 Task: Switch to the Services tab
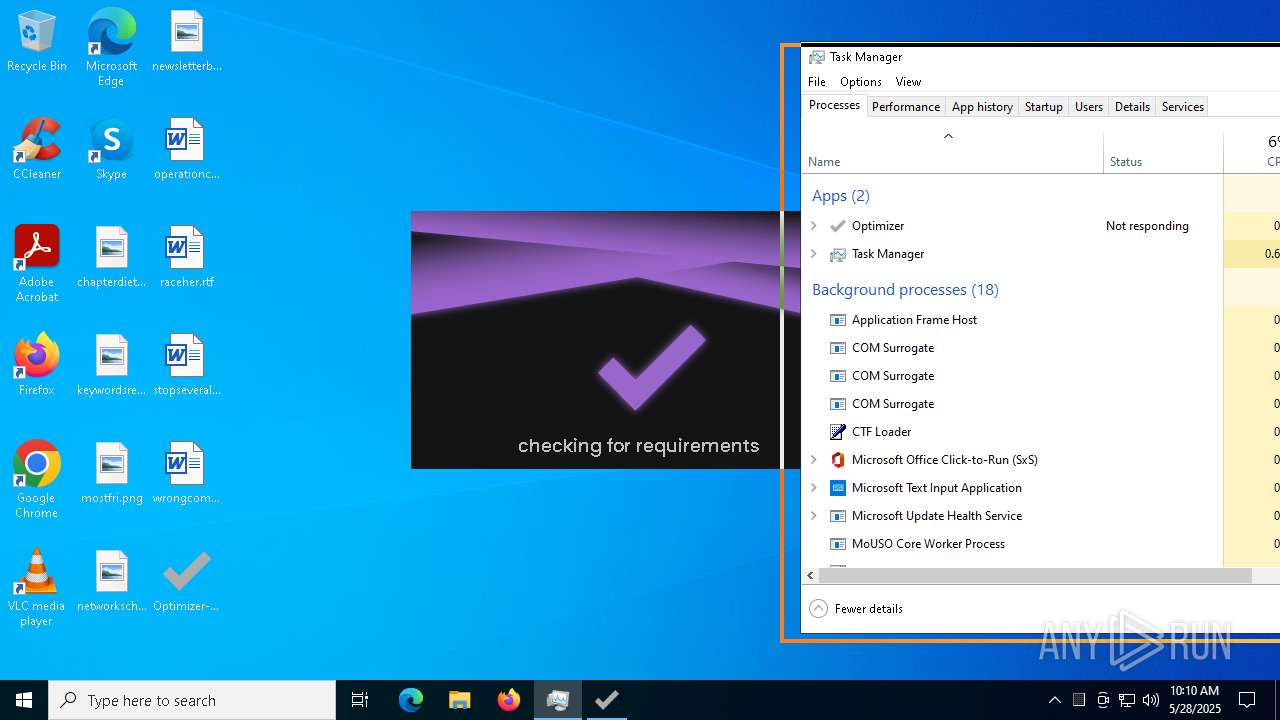pyautogui.click(x=1183, y=107)
